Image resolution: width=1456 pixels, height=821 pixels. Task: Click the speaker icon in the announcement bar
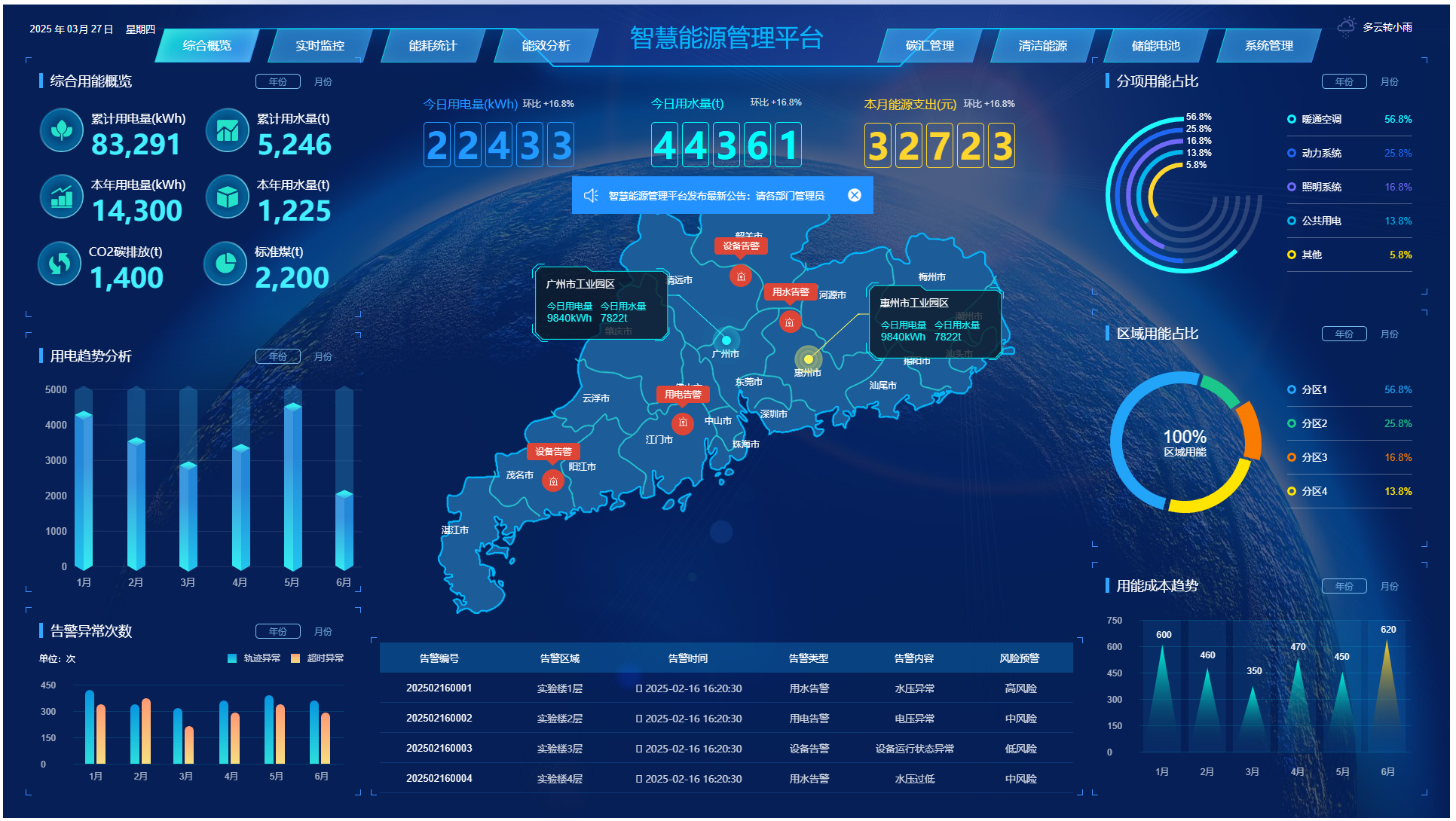pos(591,196)
